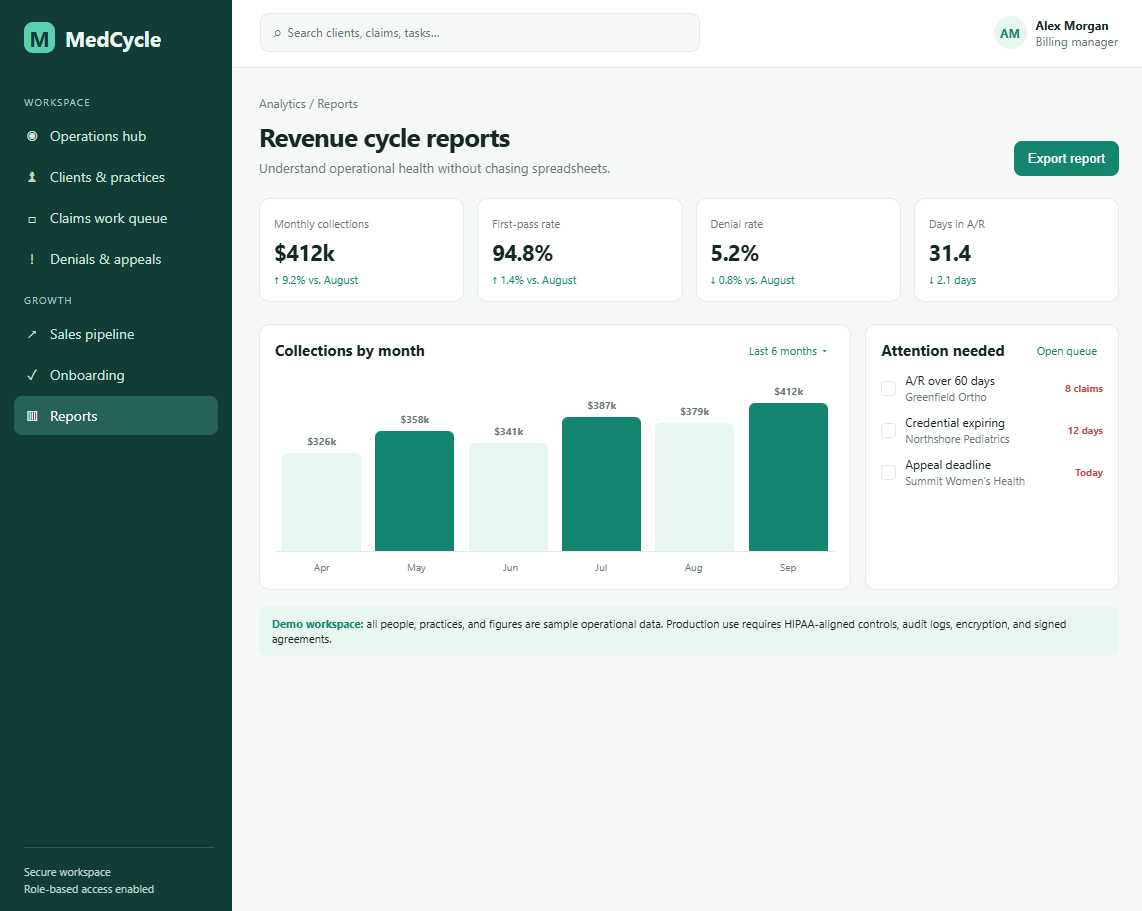Open the Claims work queue page

pyautogui.click(x=116, y=218)
